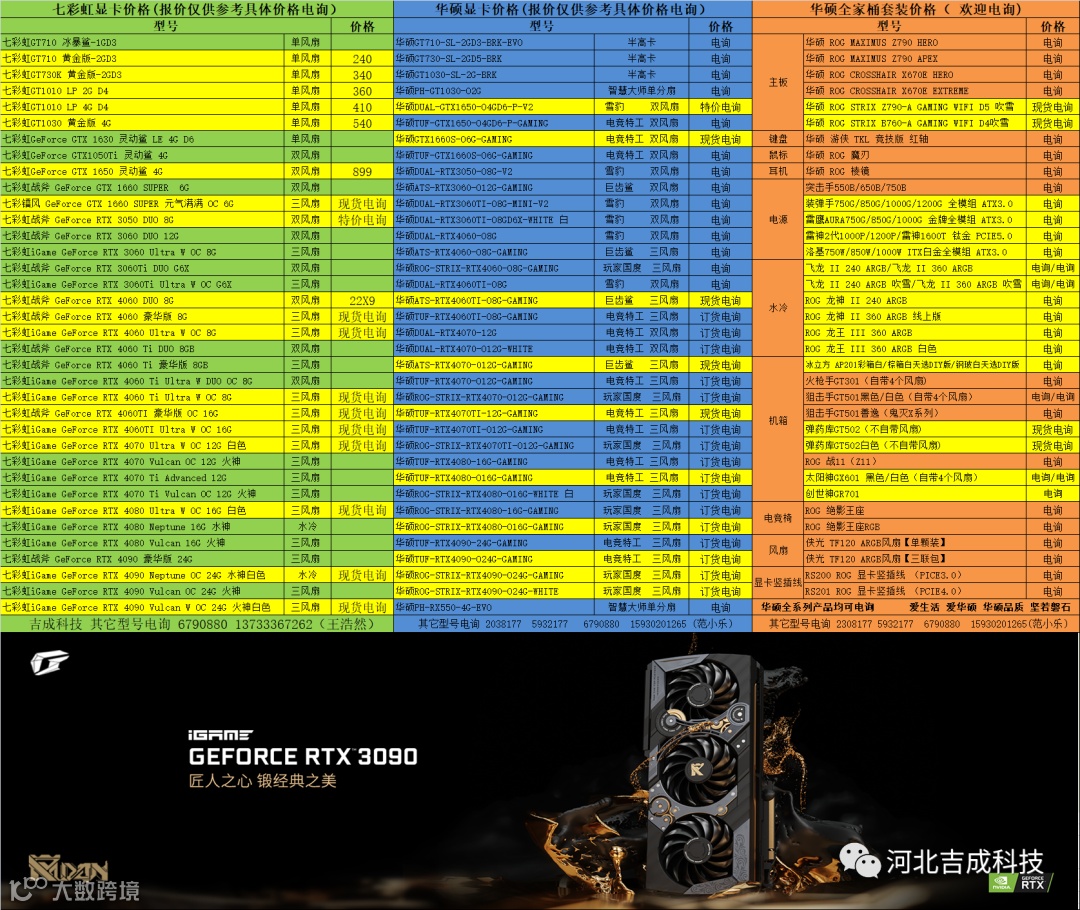Select row 华硕DUAL-GTX1650-O4GD6-P-V2

[x=573, y=107]
